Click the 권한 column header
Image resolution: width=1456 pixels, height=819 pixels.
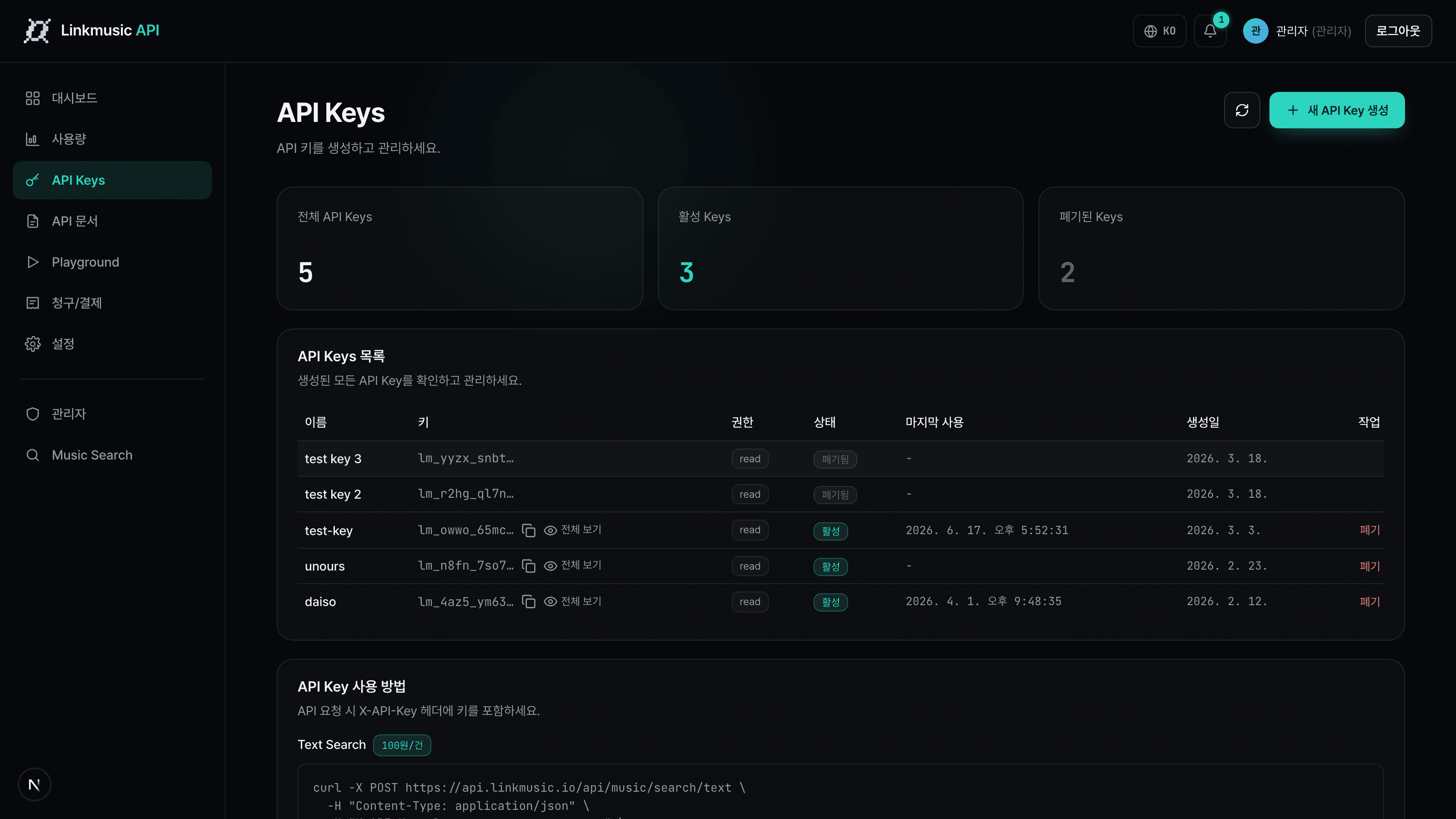click(742, 422)
